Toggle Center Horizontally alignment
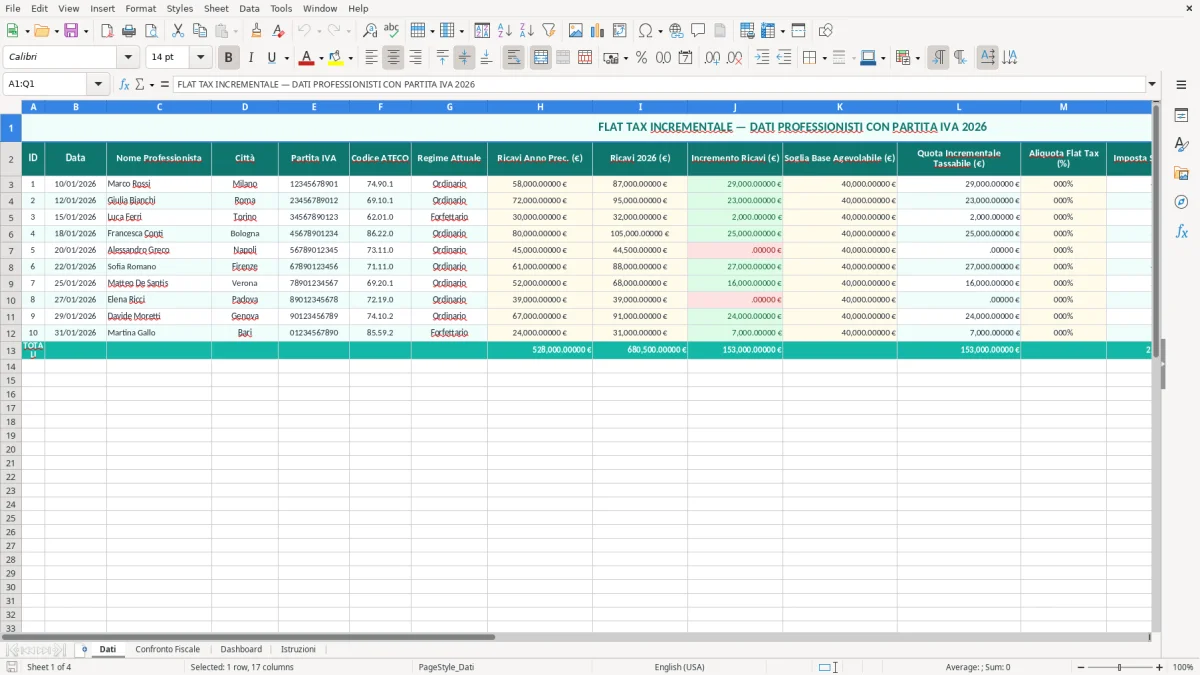 click(393, 58)
